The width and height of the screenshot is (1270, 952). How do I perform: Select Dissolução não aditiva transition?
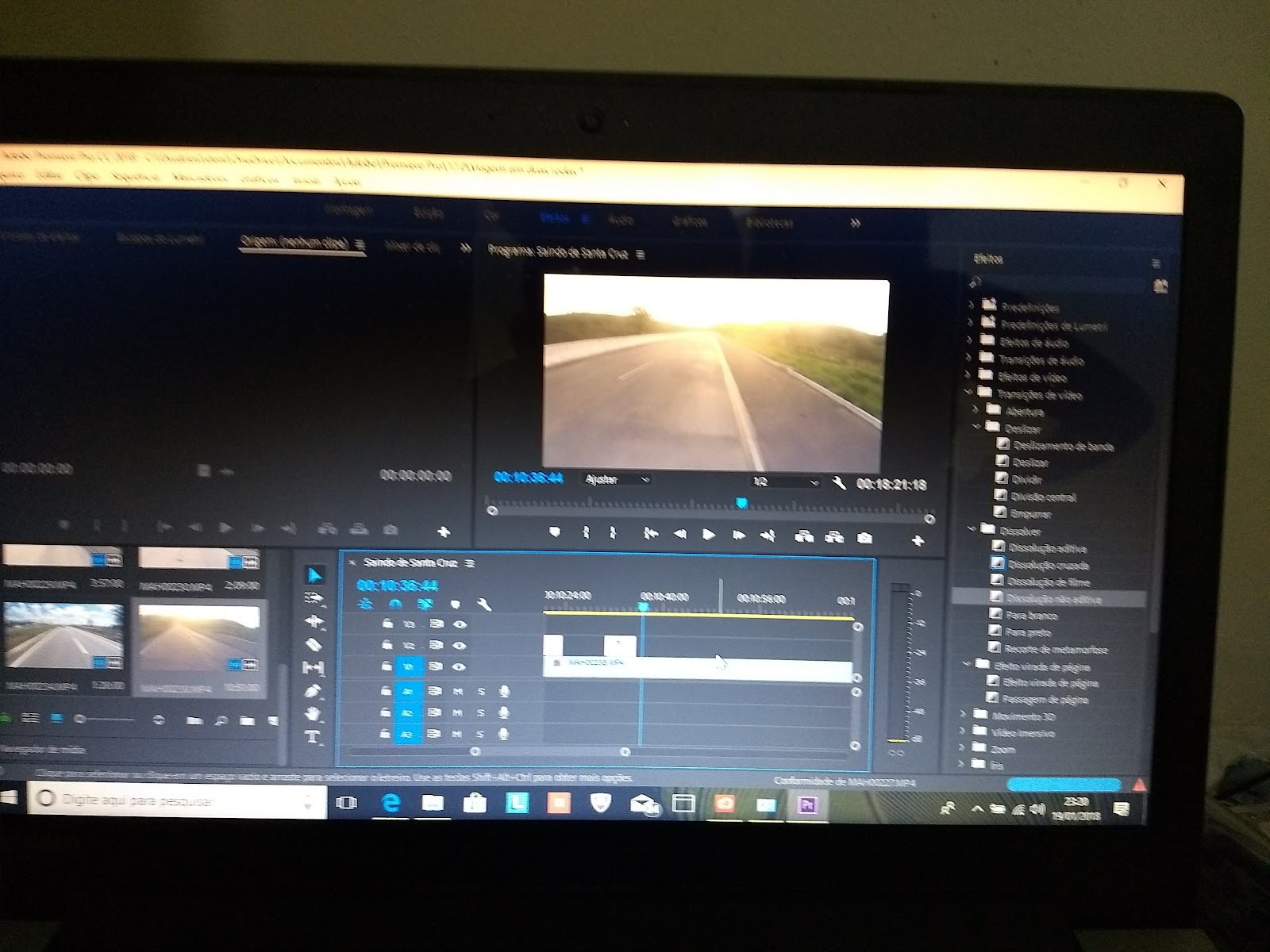tap(1049, 599)
